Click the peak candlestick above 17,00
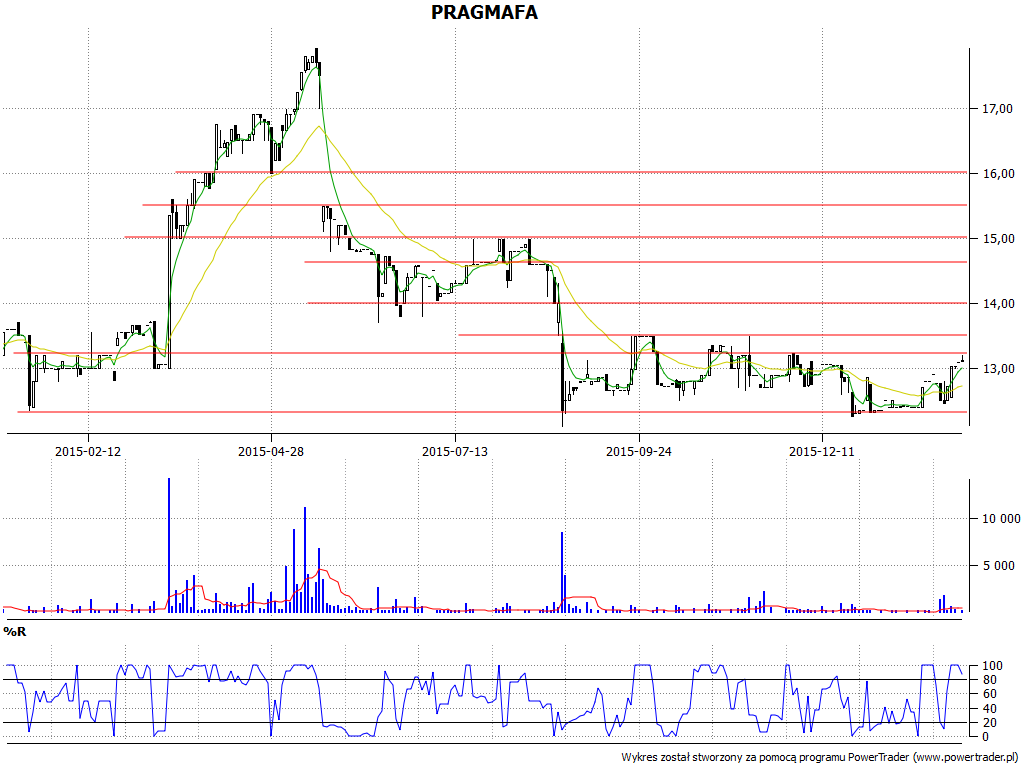Viewport: 1024px width, 768px height. 317,57
